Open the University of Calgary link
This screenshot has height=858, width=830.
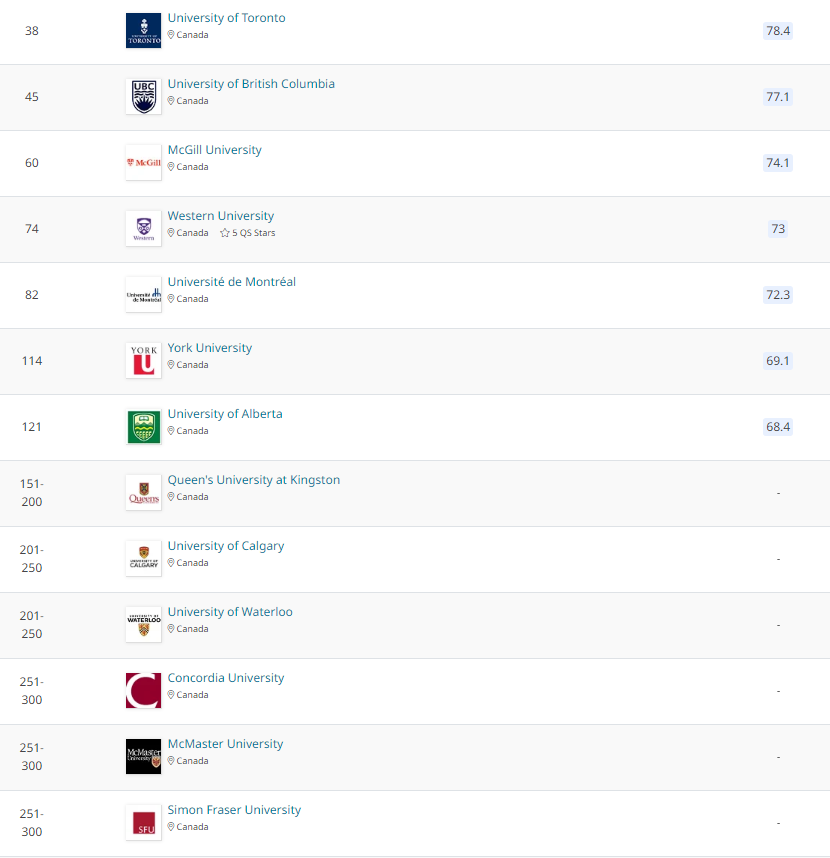tap(226, 546)
